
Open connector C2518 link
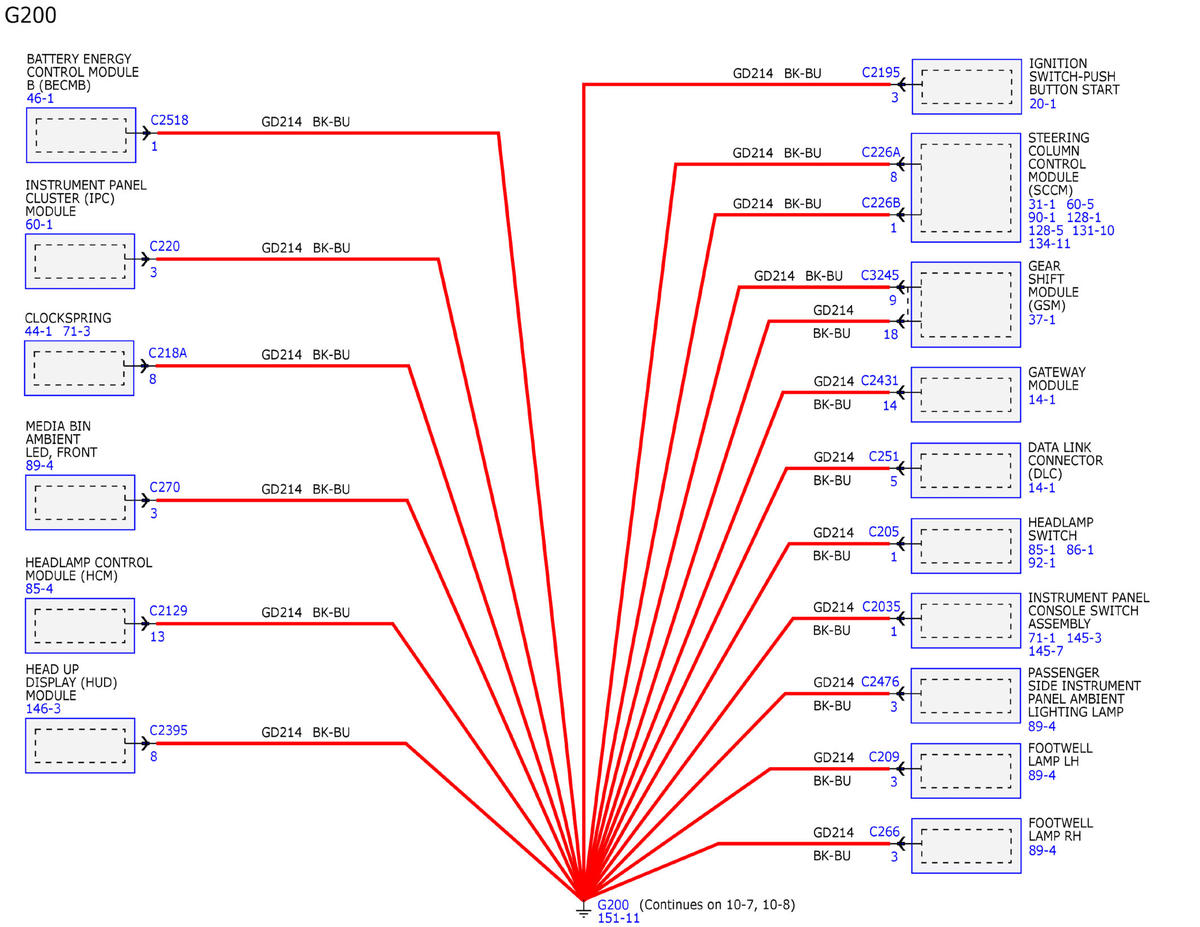(169, 121)
